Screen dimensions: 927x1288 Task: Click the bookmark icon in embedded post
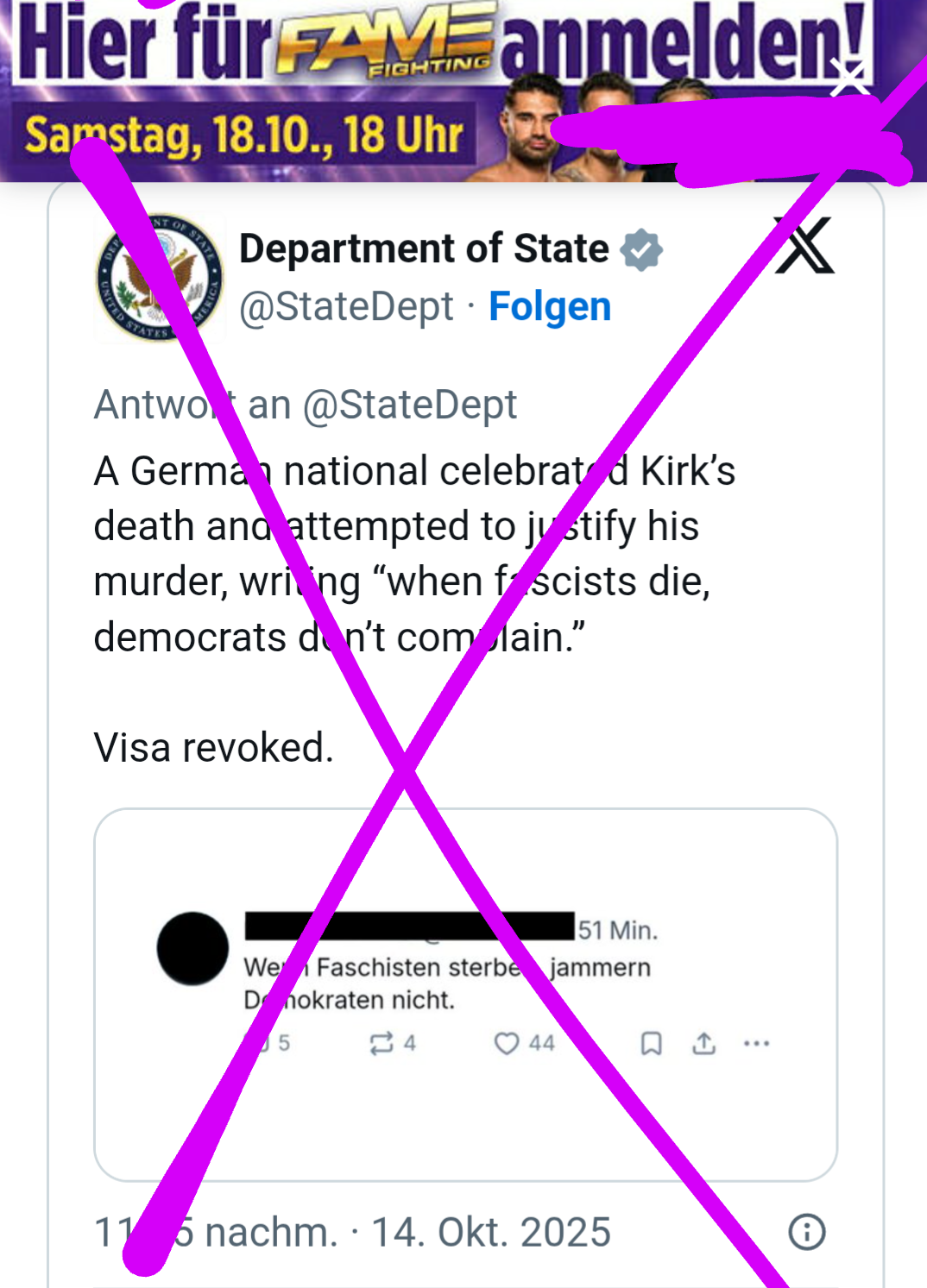[x=652, y=1043]
